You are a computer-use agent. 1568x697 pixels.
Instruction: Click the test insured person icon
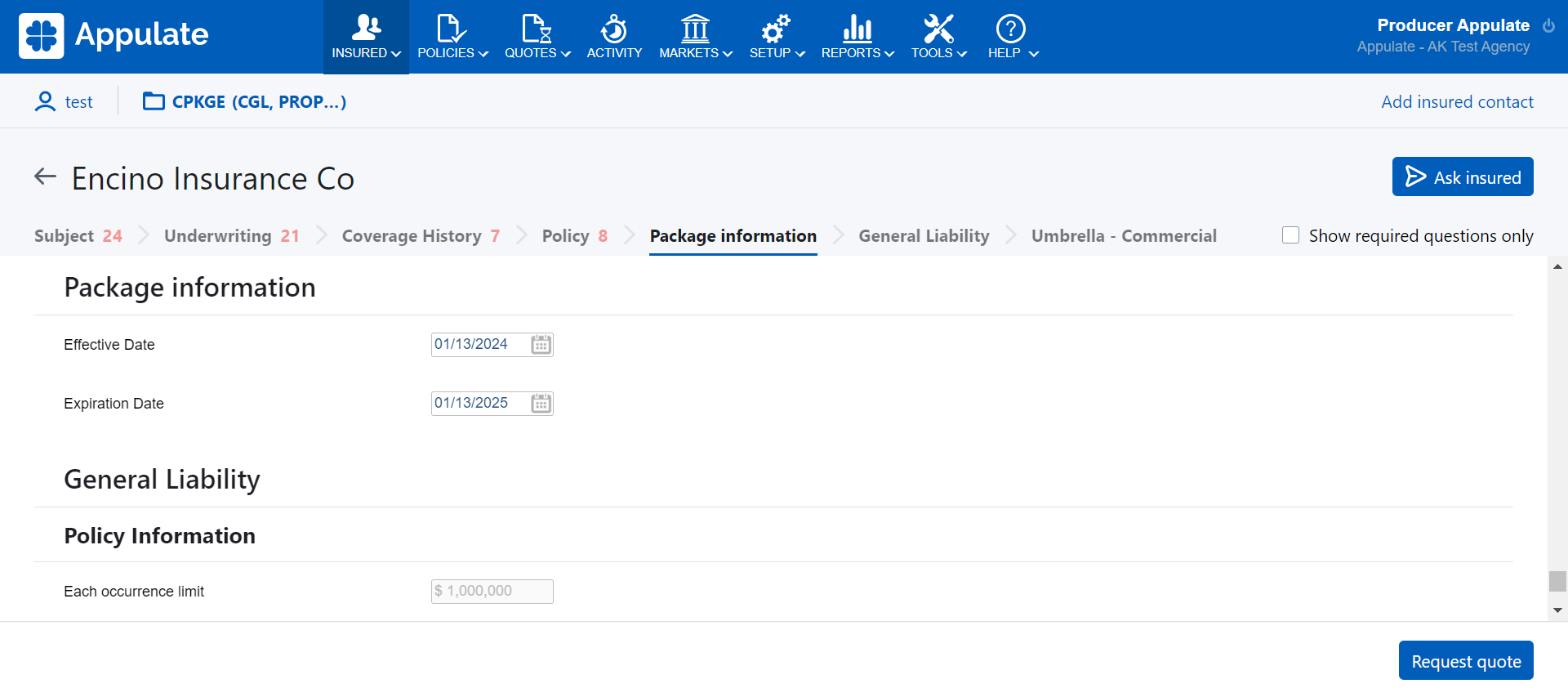point(45,101)
